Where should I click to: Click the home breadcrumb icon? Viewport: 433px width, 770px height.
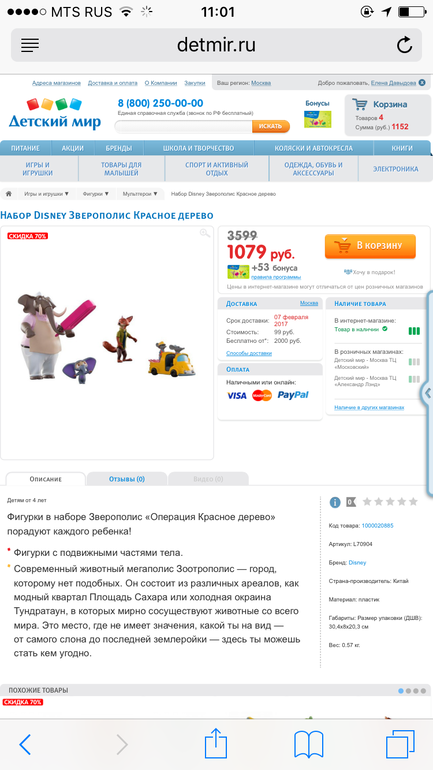coord(8,194)
